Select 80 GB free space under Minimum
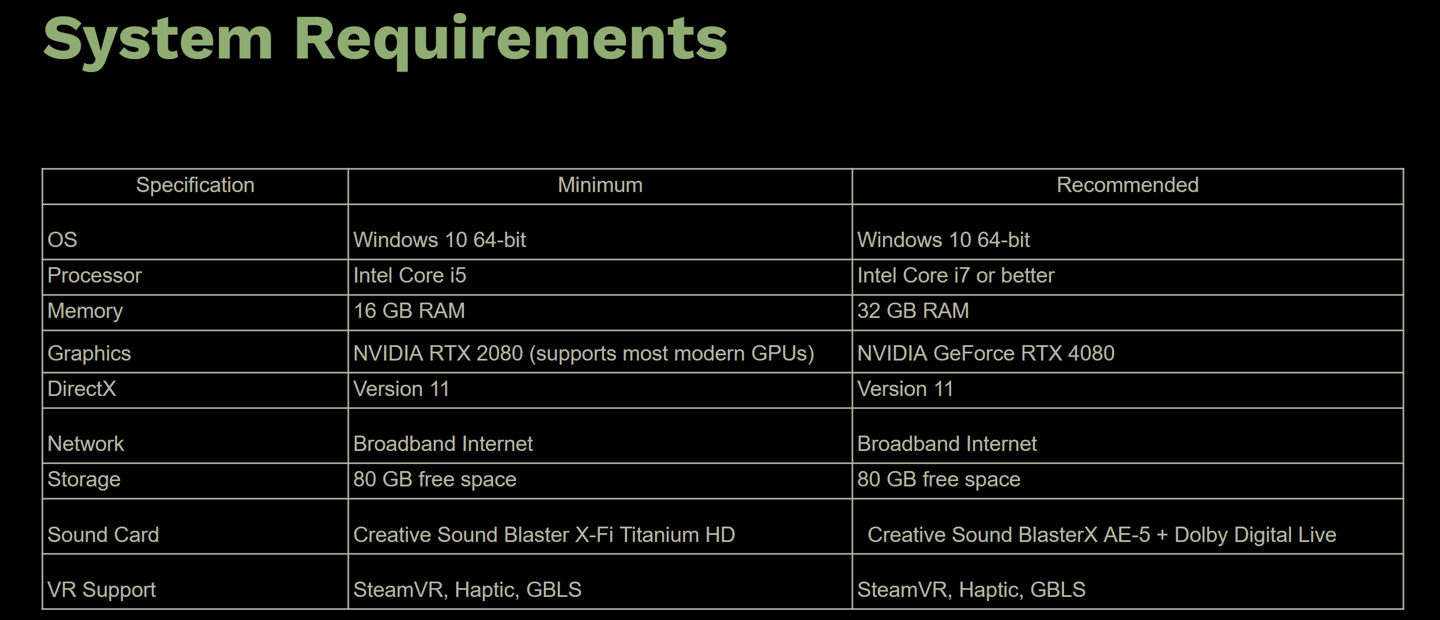 435,479
